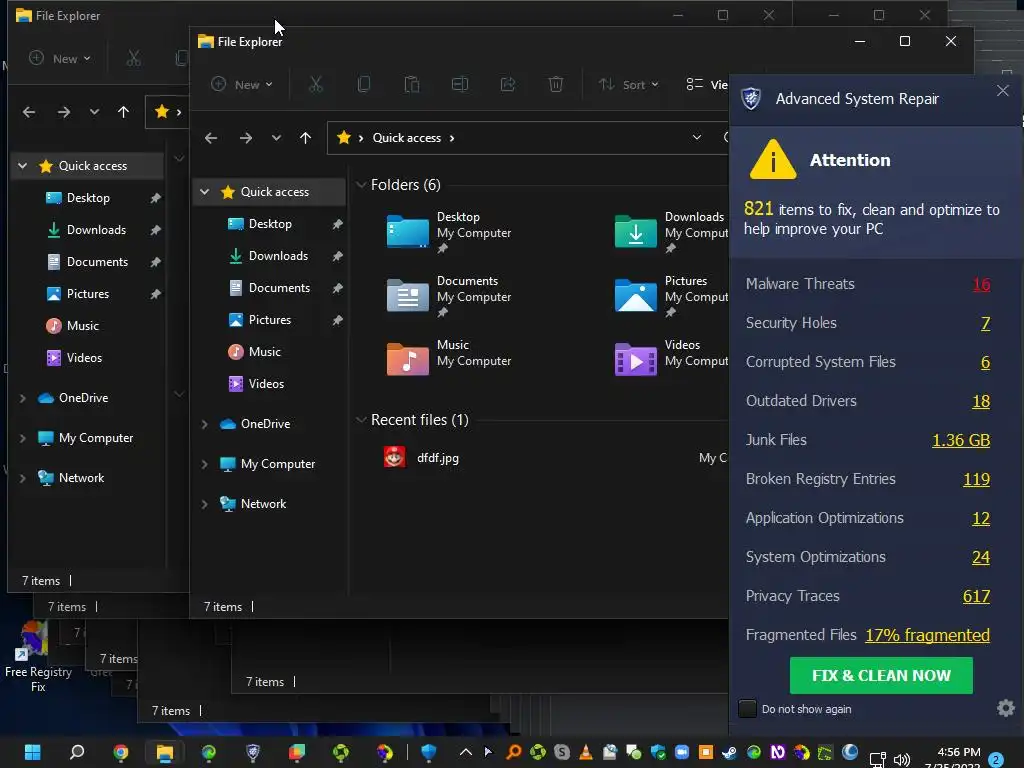Go back in front File Explorer window
The image size is (1024, 768).
pyautogui.click(x=211, y=138)
